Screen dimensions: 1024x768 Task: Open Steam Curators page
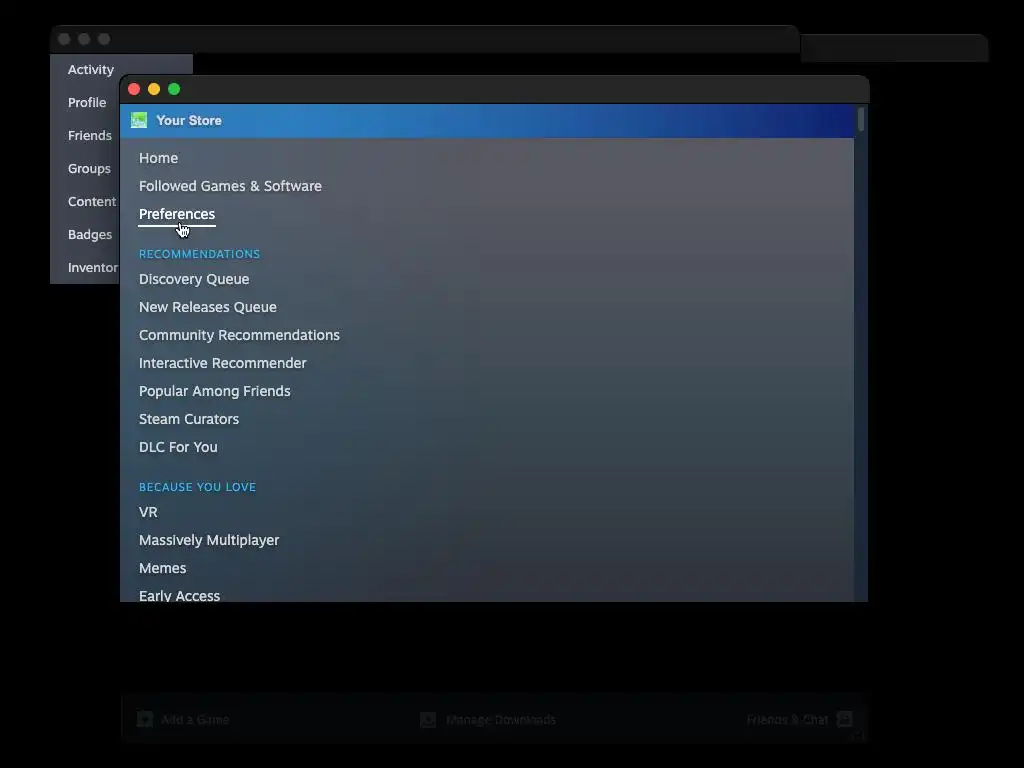coord(189,419)
